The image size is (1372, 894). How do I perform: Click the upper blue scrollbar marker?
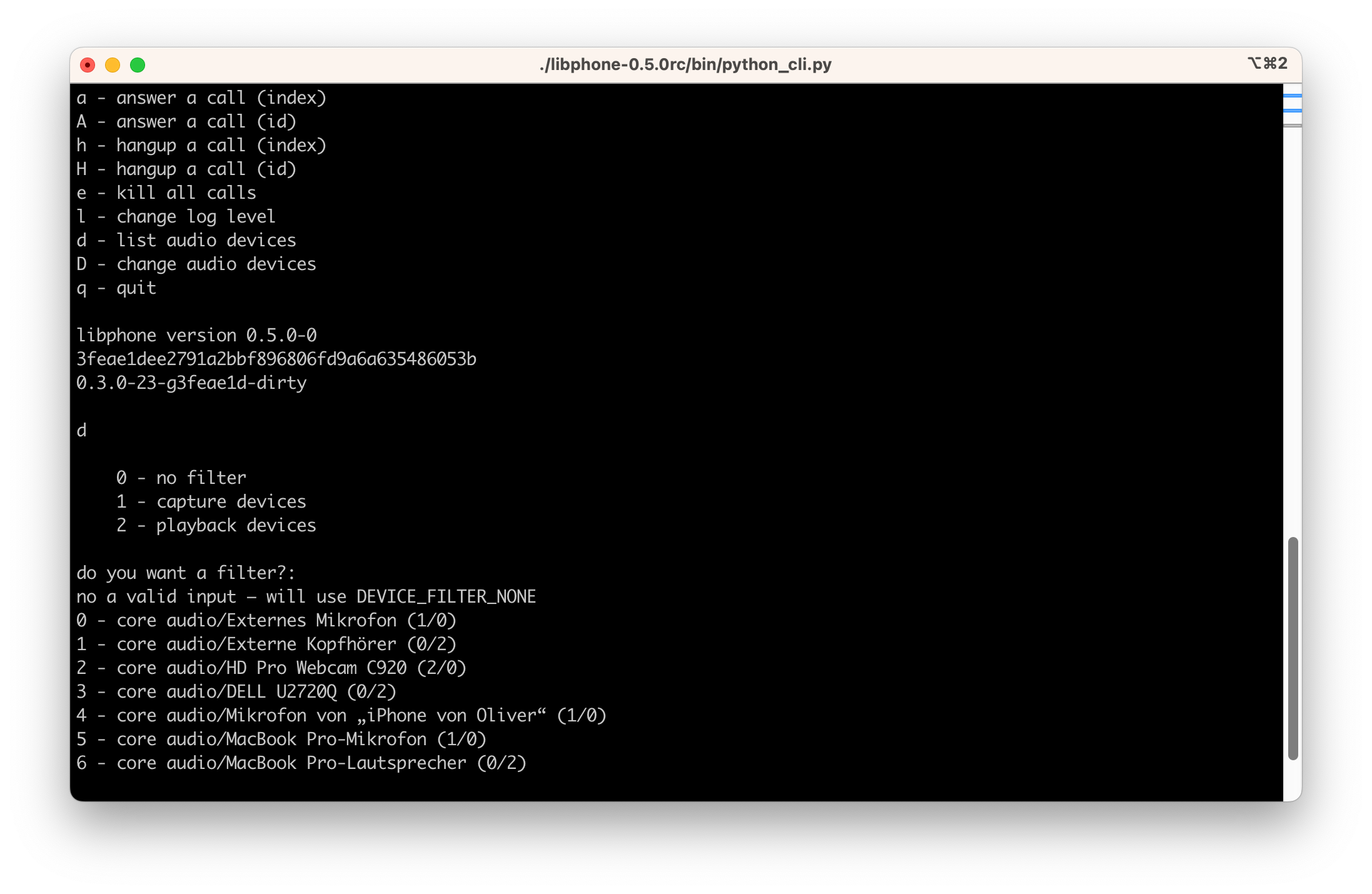(x=1292, y=96)
